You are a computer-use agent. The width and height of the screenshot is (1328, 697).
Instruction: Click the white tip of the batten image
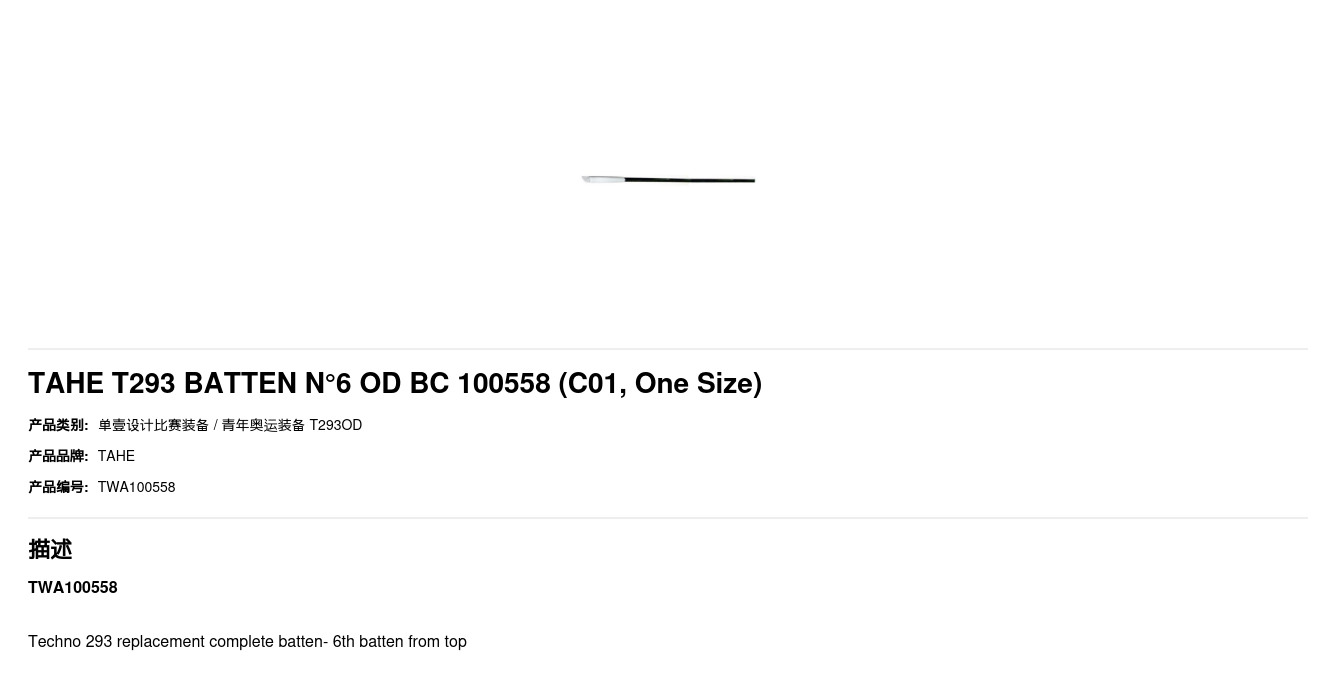[x=601, y=179]
